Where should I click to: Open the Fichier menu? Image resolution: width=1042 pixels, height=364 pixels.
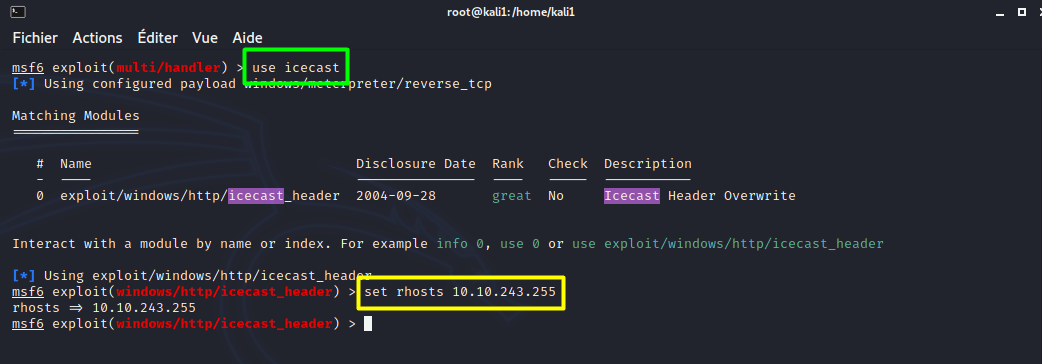tap(35, 38)
